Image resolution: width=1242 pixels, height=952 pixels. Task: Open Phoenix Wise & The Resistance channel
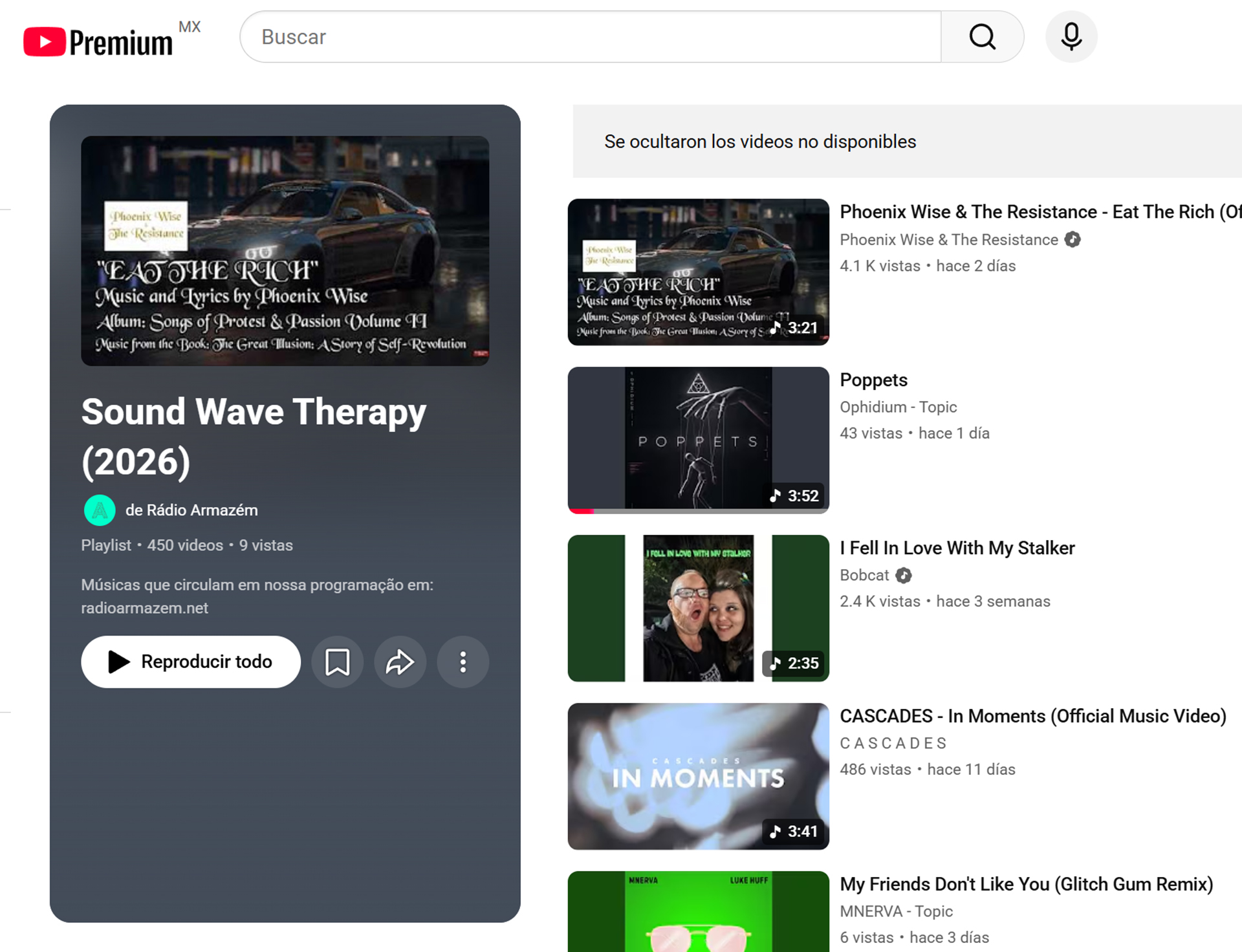(948, 239)
